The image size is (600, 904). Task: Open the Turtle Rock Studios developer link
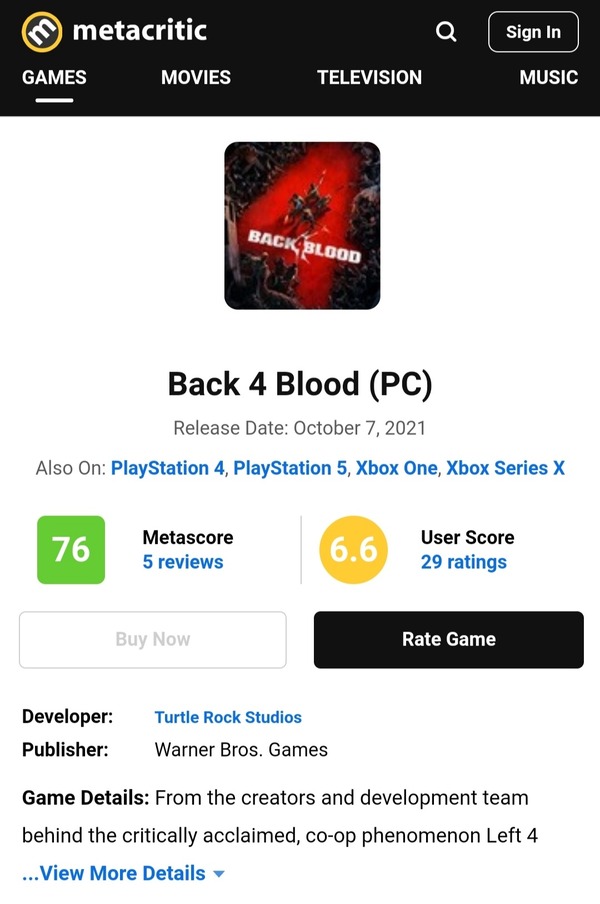(x=228, y=717)
